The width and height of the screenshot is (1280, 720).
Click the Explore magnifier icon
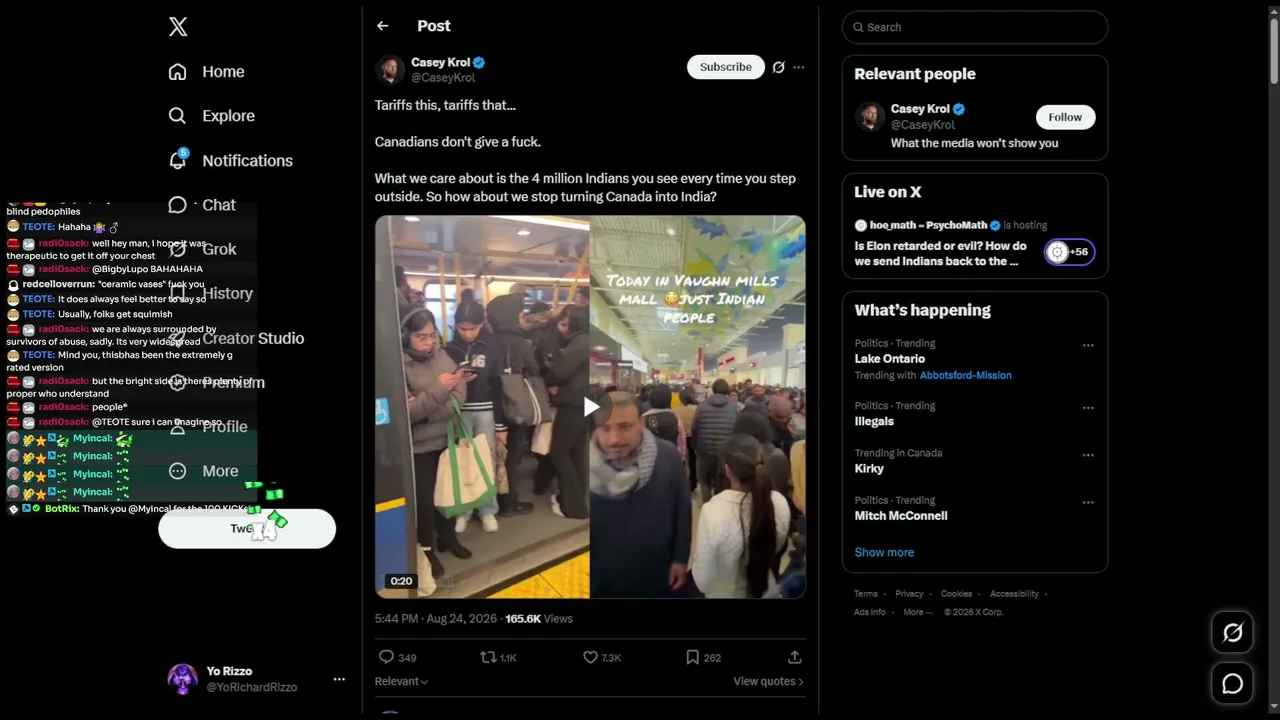tap(178, 116)
